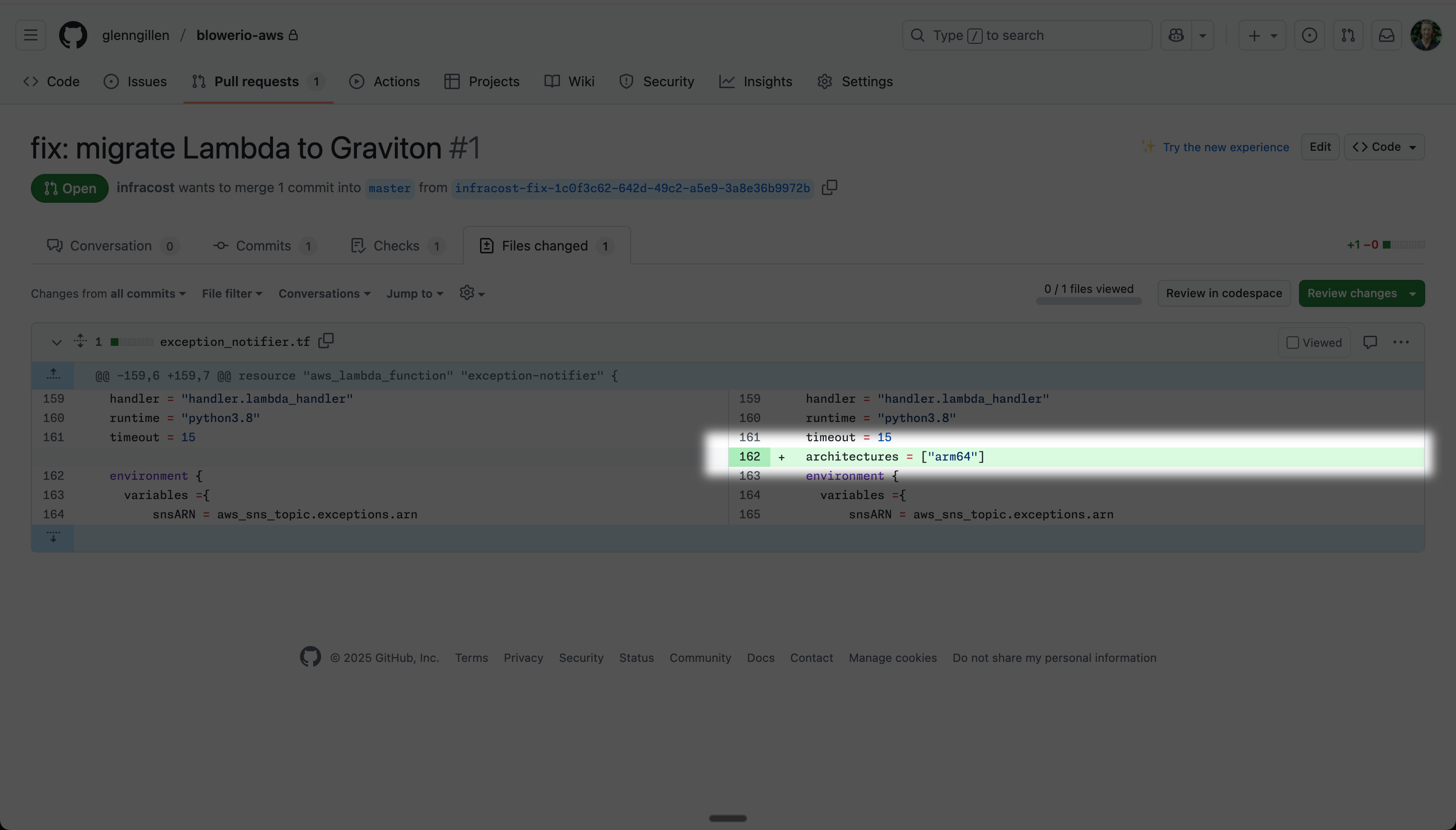Open the hamburger navigation menu
The height and width of the screenshot is (830, 1456).
click(x=31, y=35)
